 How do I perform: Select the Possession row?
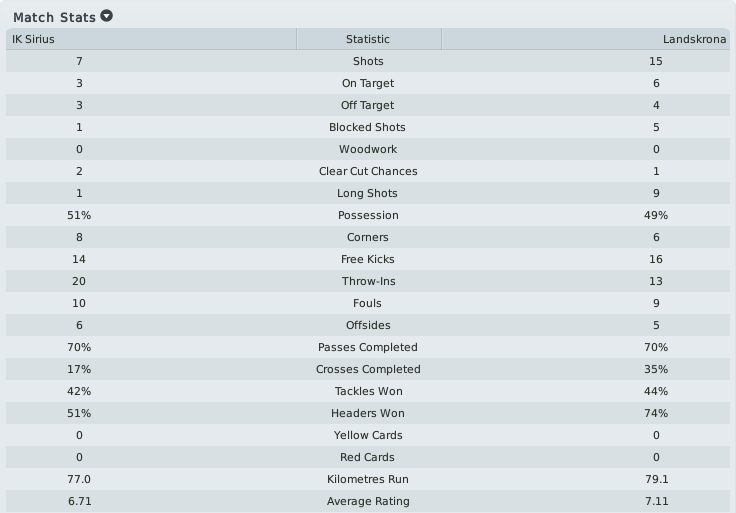coord(368,215)
